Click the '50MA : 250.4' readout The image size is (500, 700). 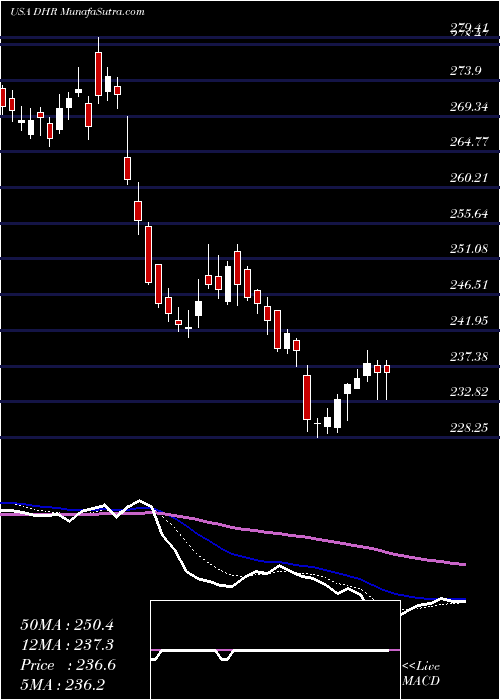click(67, 625)
